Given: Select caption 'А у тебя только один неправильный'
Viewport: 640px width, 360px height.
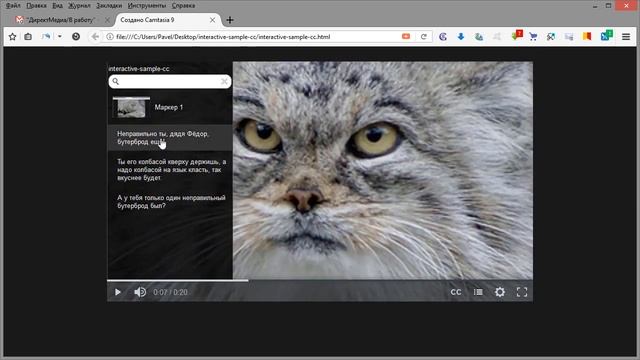Looking at the screenshot, I should click(x=170, y=202).
